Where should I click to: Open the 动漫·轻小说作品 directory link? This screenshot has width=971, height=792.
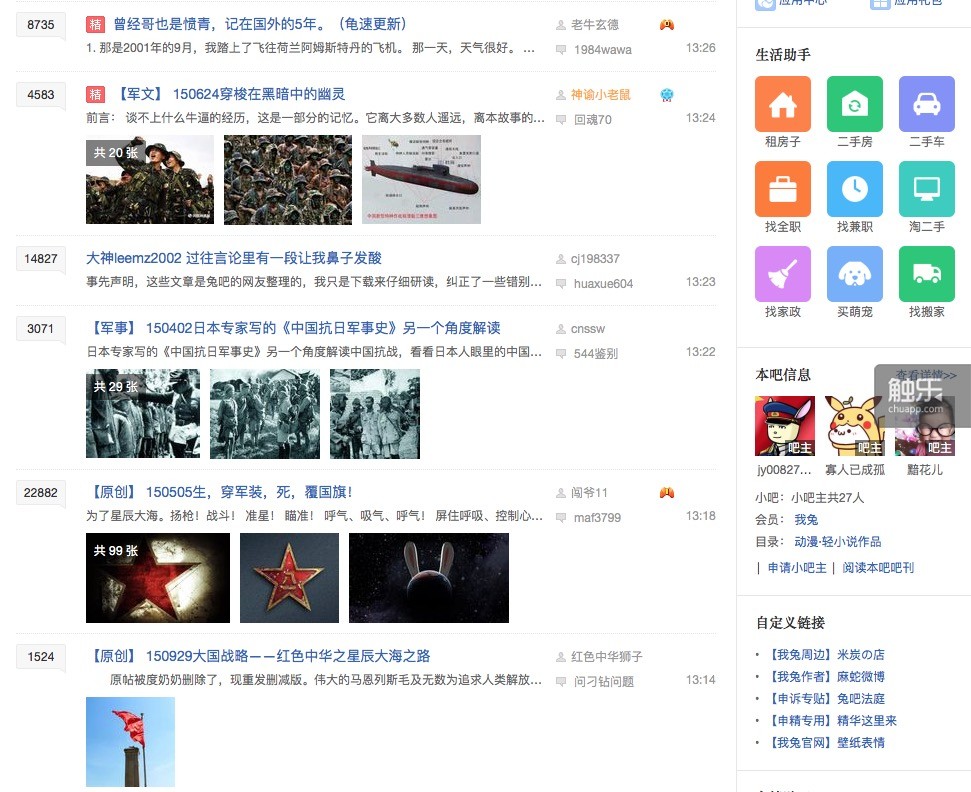click(838, 542)
